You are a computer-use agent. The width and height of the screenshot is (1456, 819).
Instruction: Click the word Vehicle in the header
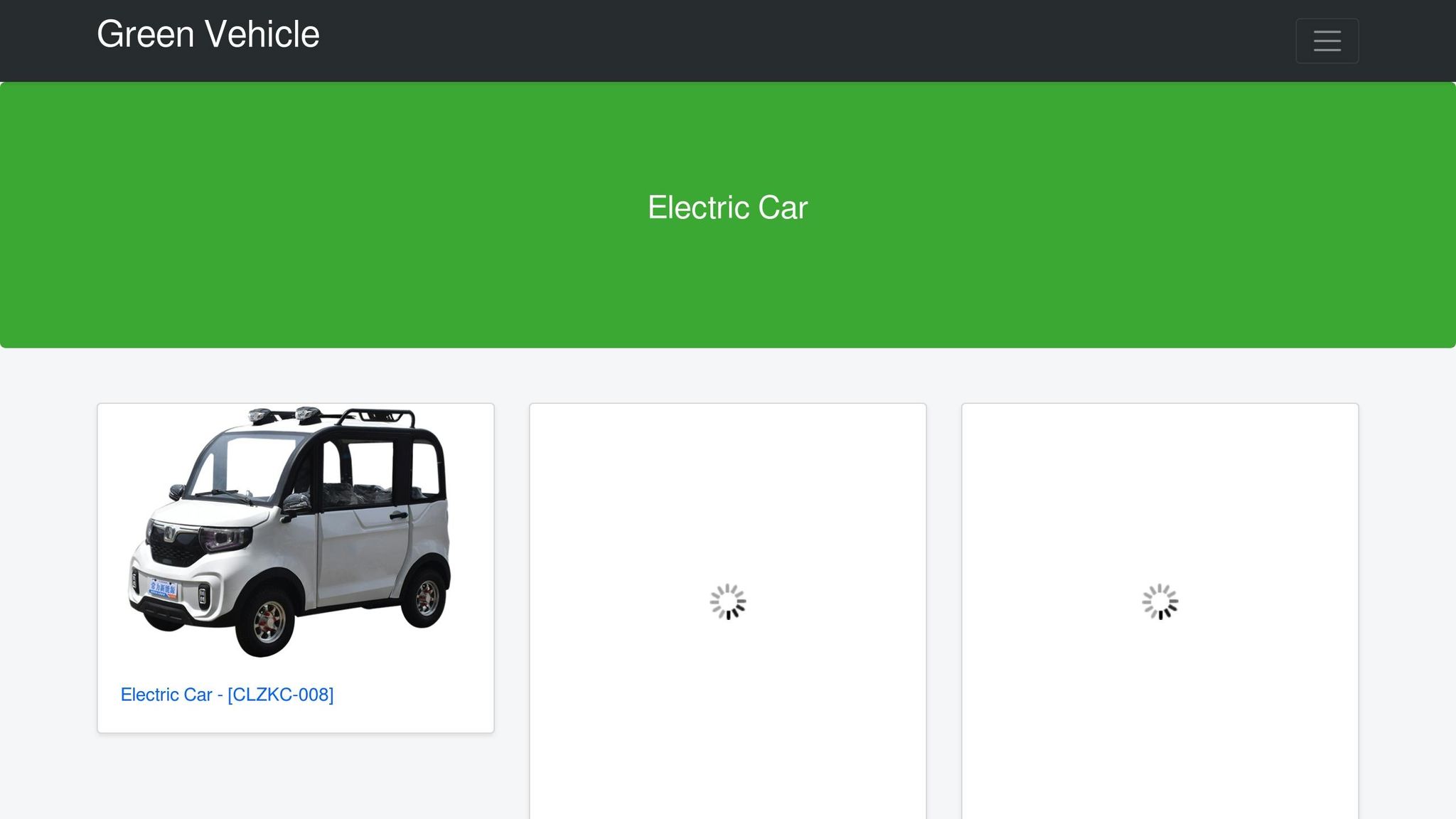[262, 34]
